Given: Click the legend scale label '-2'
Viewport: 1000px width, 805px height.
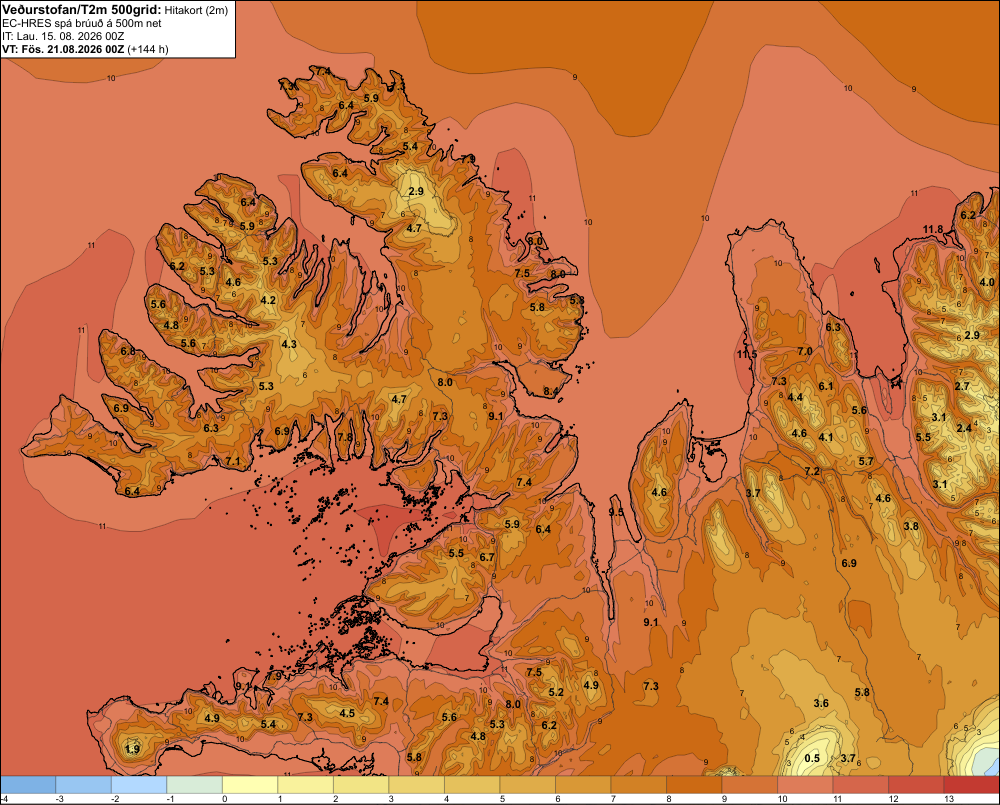Looking at the screenshot, I should pos(115,799).
